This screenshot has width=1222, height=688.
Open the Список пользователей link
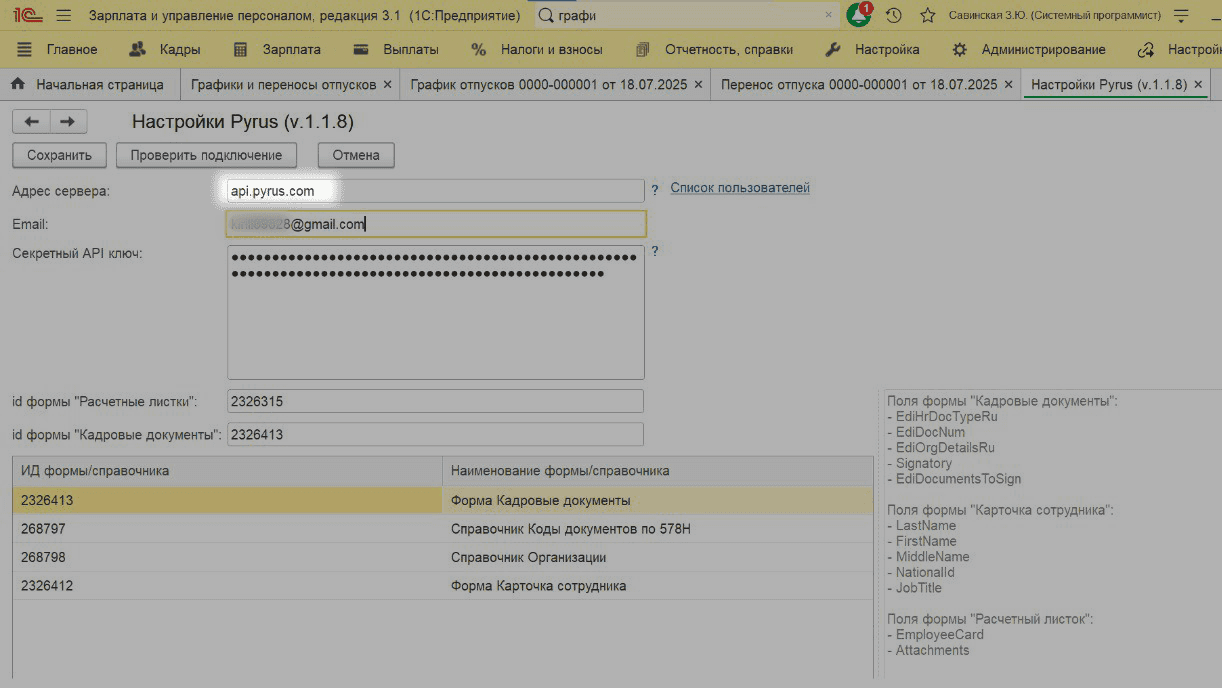[740, 188]
